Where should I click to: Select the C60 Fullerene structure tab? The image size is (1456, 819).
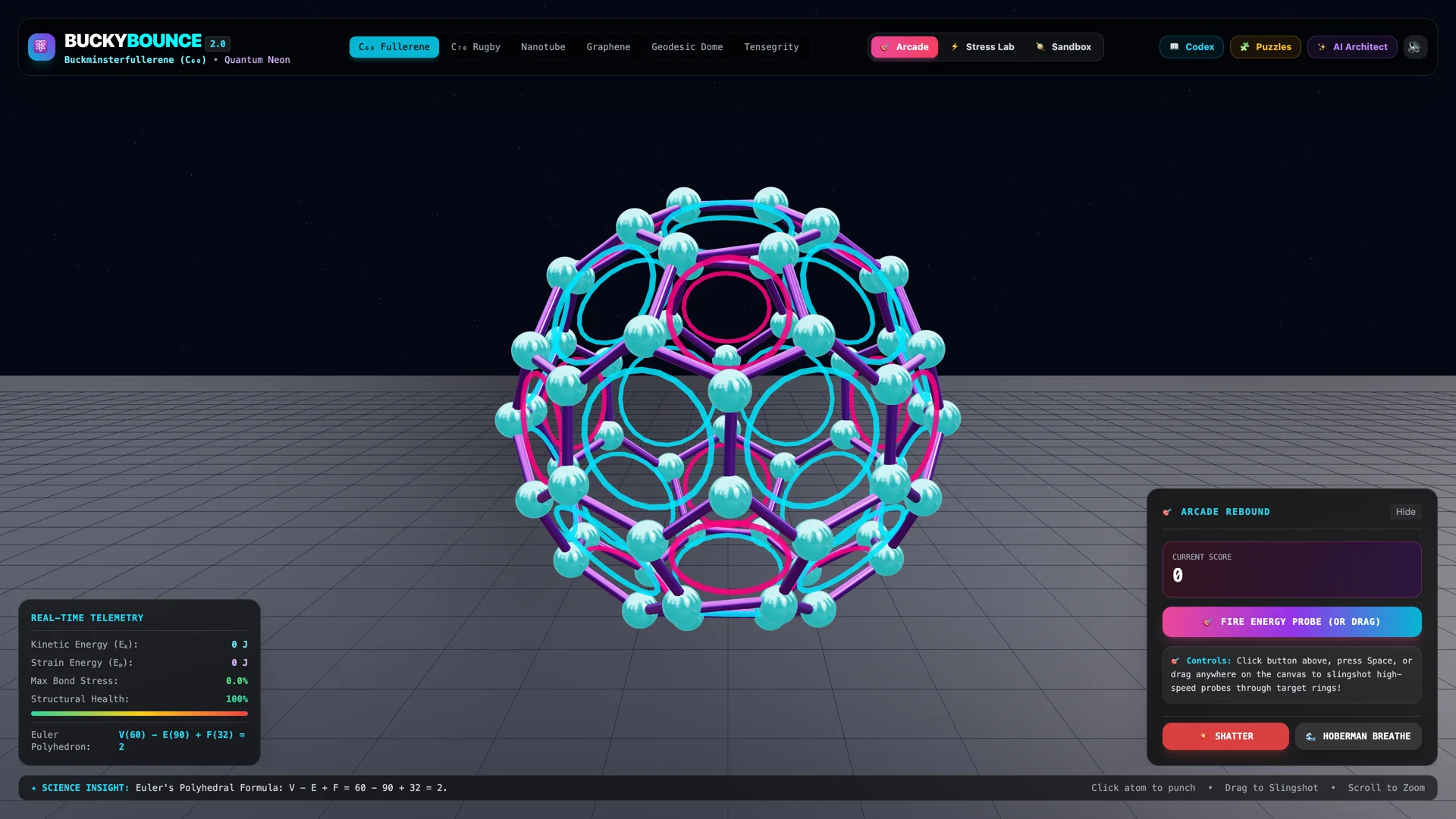(394, 47)
